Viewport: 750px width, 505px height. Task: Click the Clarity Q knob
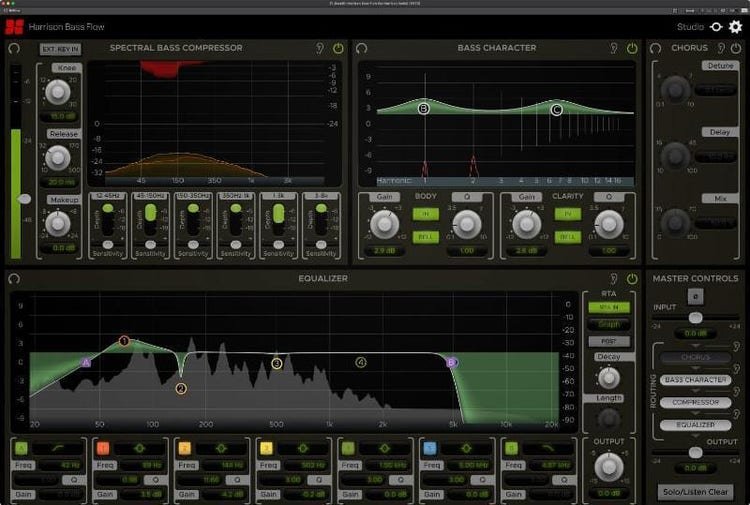[x=608, y=224]
